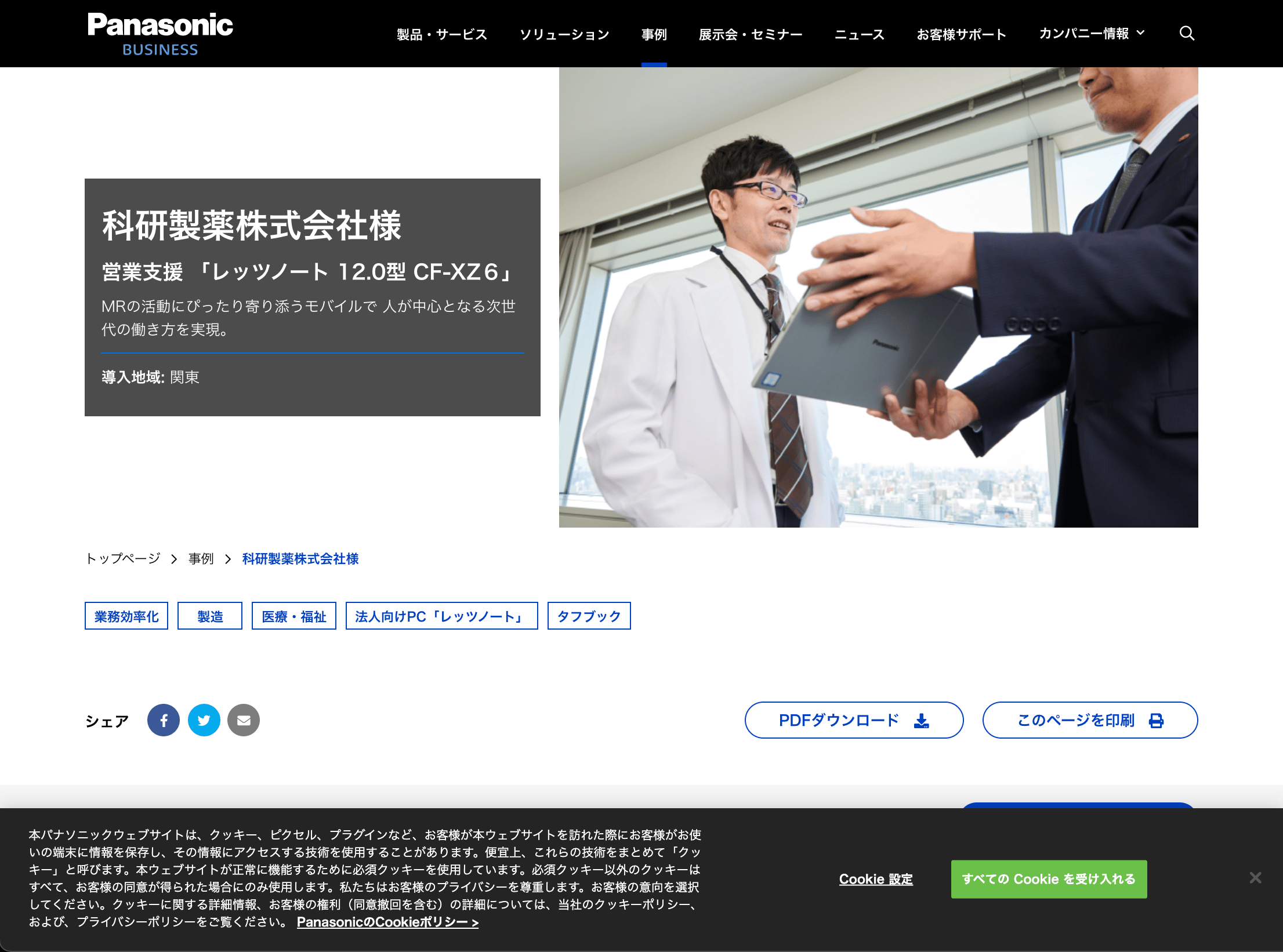Image resolution: width=1283 pixels, height=952 pixels.
Task: Accept all cookies with green button
Action: [x=1049, y=879]
